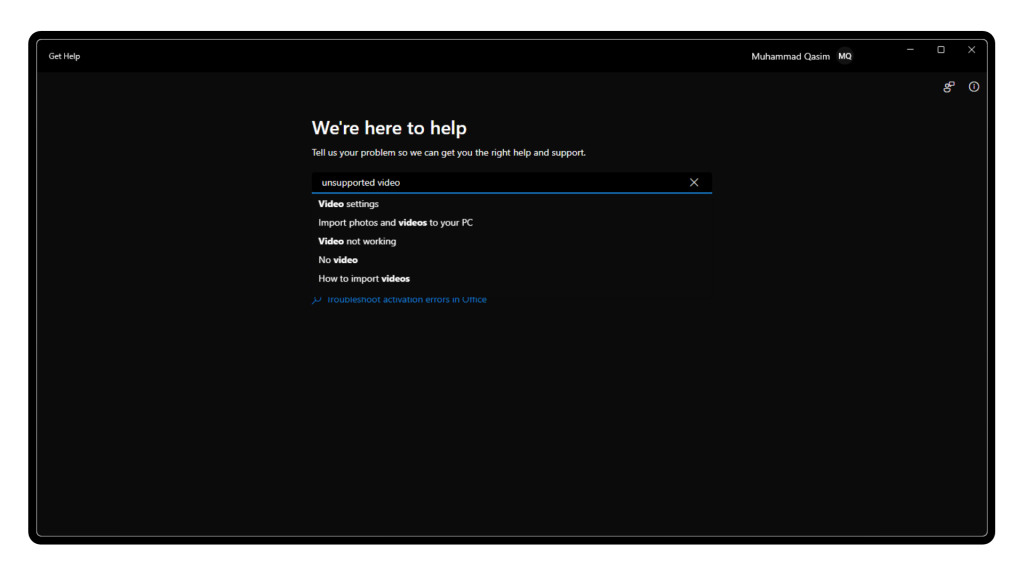Click the 'Get Help' title text

(64, 56)
